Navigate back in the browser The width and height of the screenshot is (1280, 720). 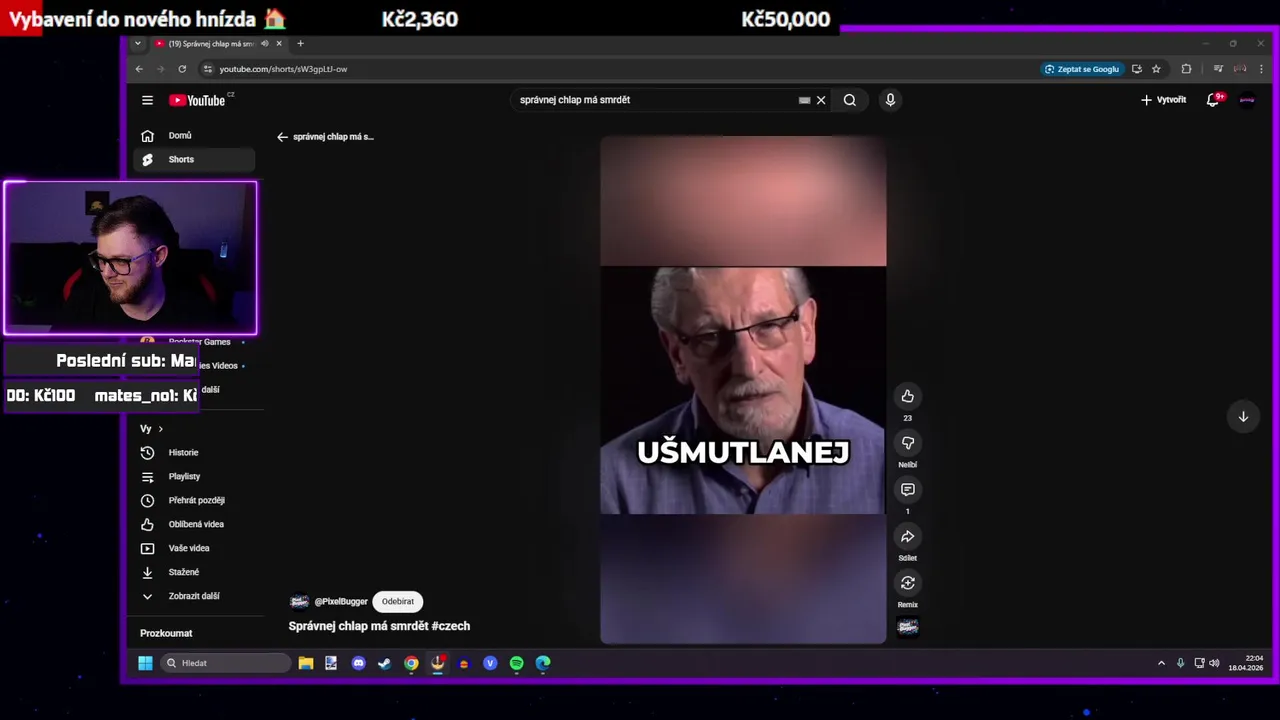tap(139, 69)
